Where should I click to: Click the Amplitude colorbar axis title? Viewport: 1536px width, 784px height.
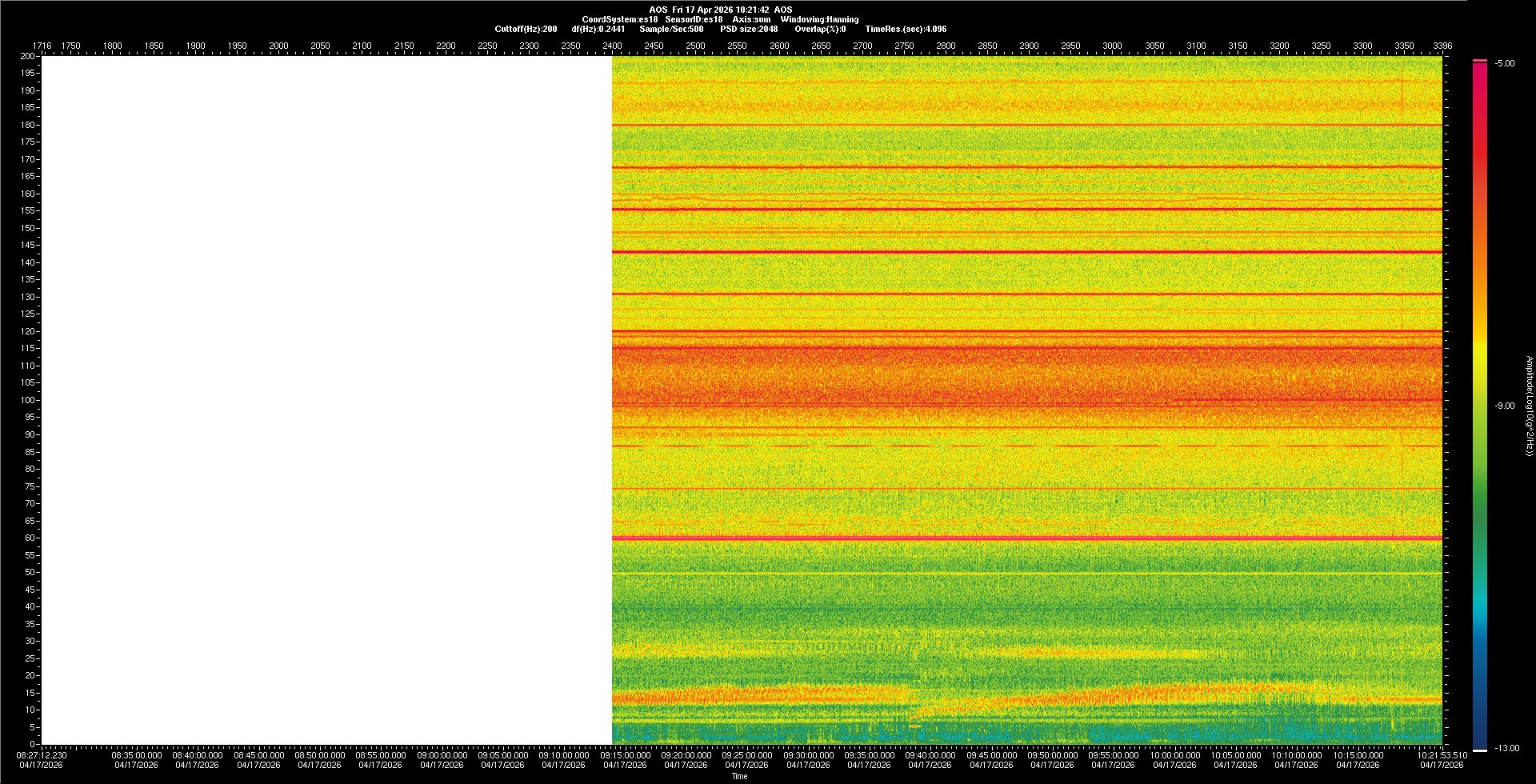pos(1529,406)
